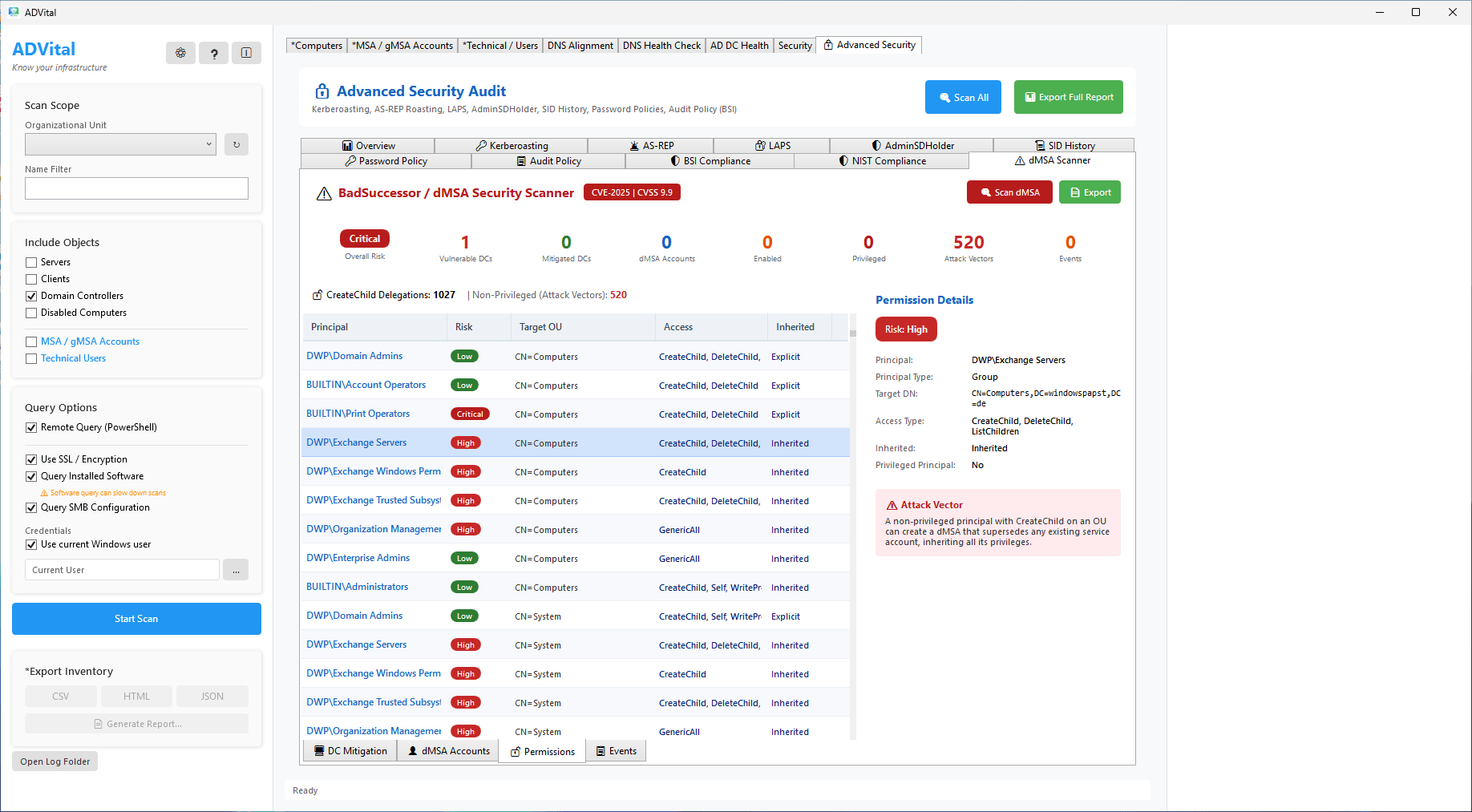Toggle Use SSL / Encryption checkbox

point(31,459)
